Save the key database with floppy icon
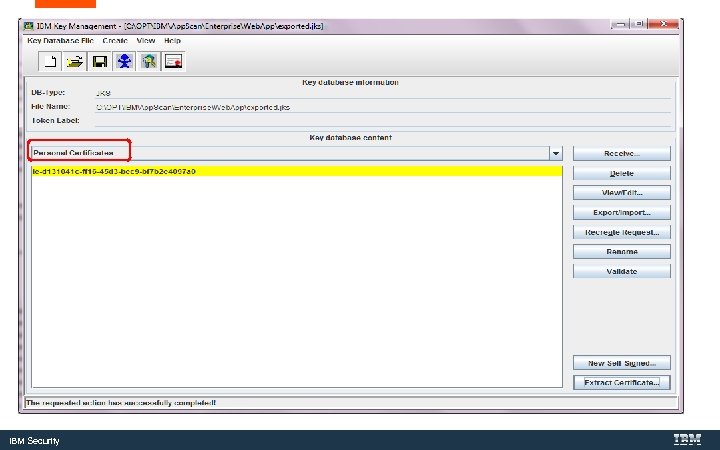The width and height of the screenshot is (720, 450). 100,61
